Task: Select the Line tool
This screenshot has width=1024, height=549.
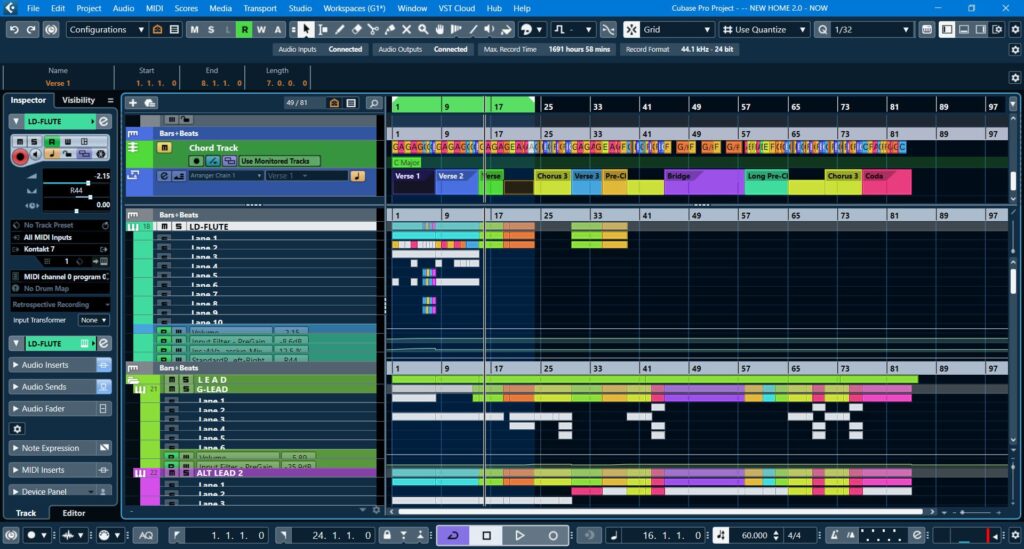Action: pos(473,29)
